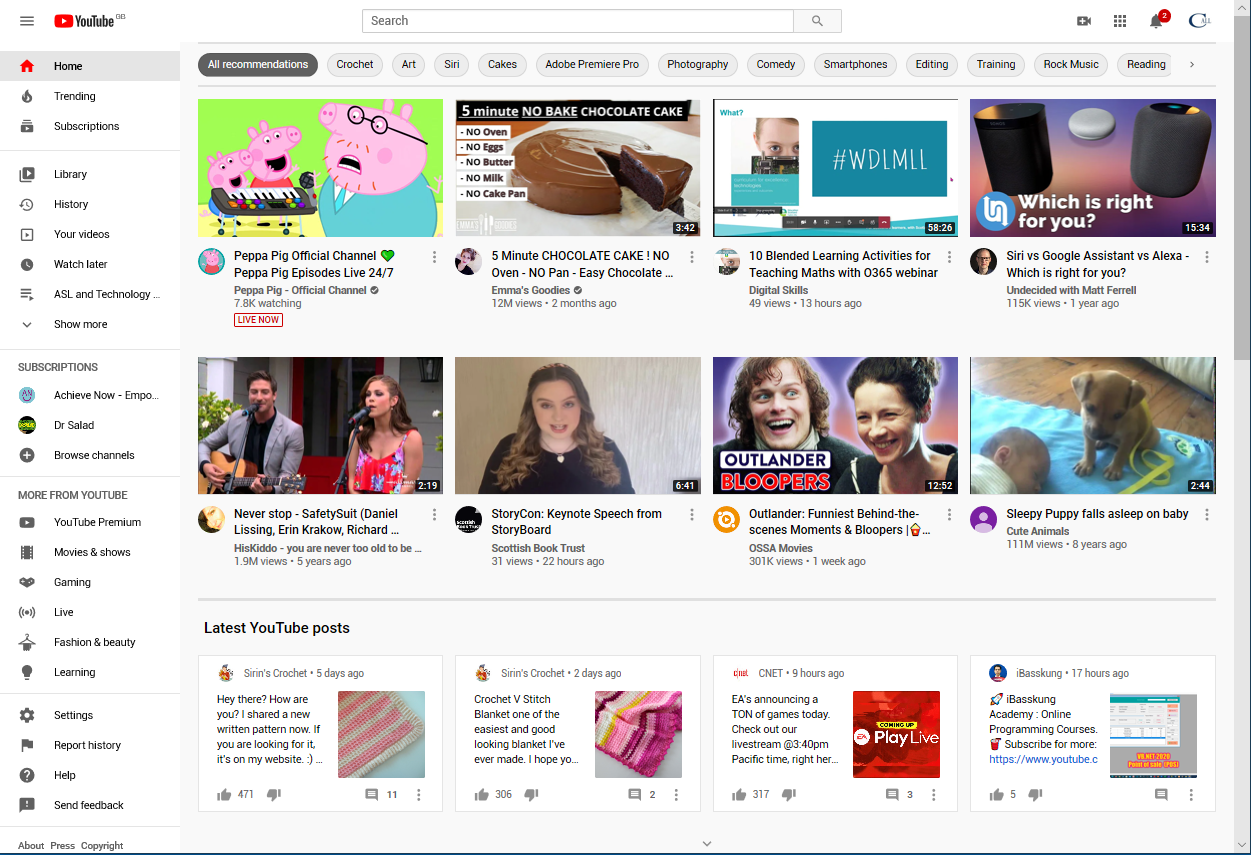Open the Digital Skills channel link
The height and width of the screenshot is (855, 1251).
[x=778, y=290]
